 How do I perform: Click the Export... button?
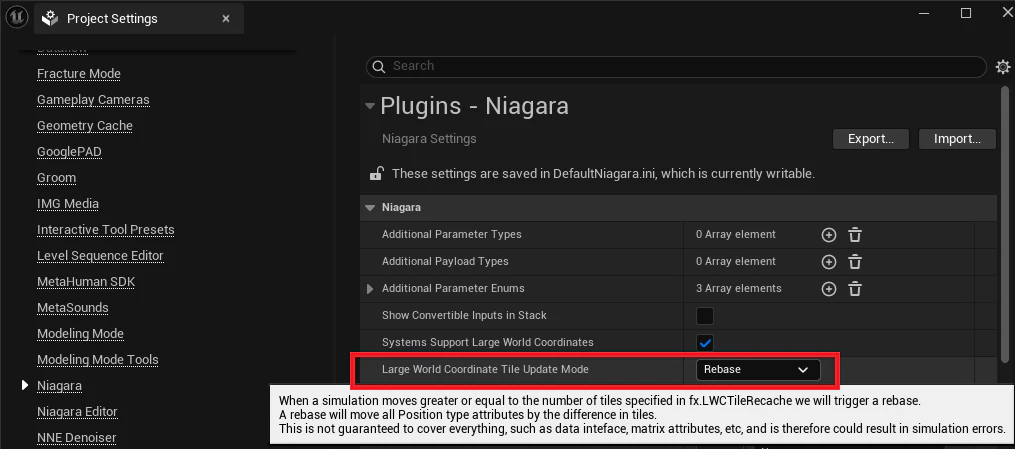coord(871,139)
